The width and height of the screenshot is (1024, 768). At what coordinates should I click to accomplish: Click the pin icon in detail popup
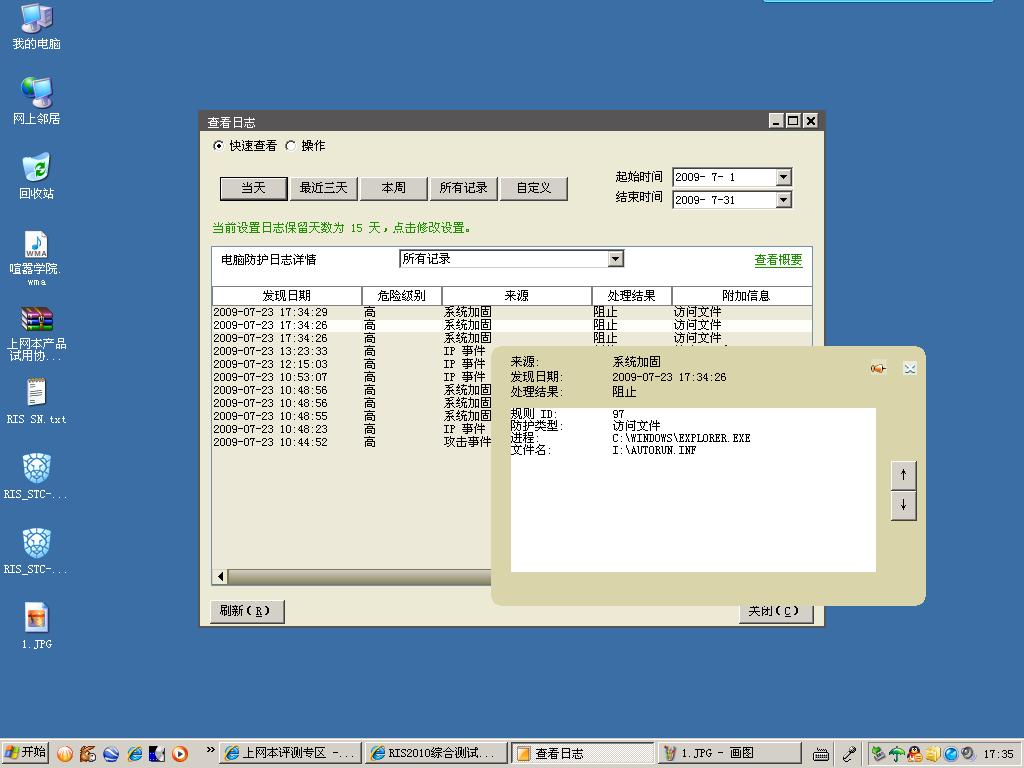click(877, 368)
